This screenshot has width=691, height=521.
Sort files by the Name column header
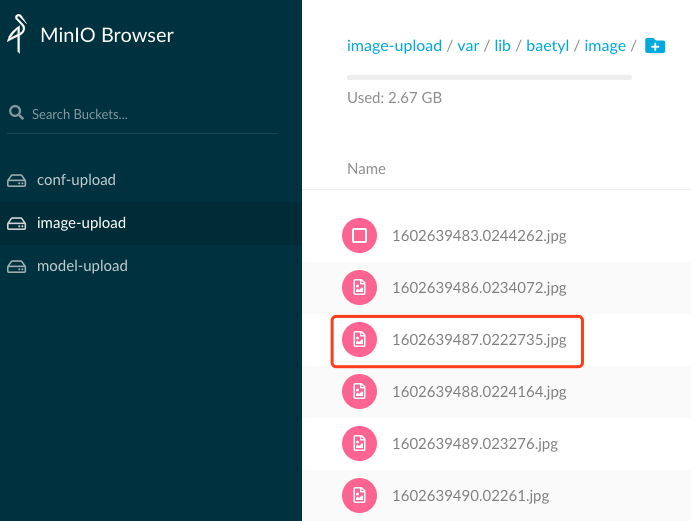[366, 169]
